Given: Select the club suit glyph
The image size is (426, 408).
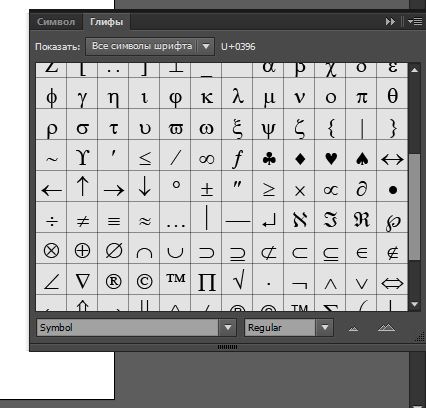Looking at the screenshot, I should pos(269,156).
